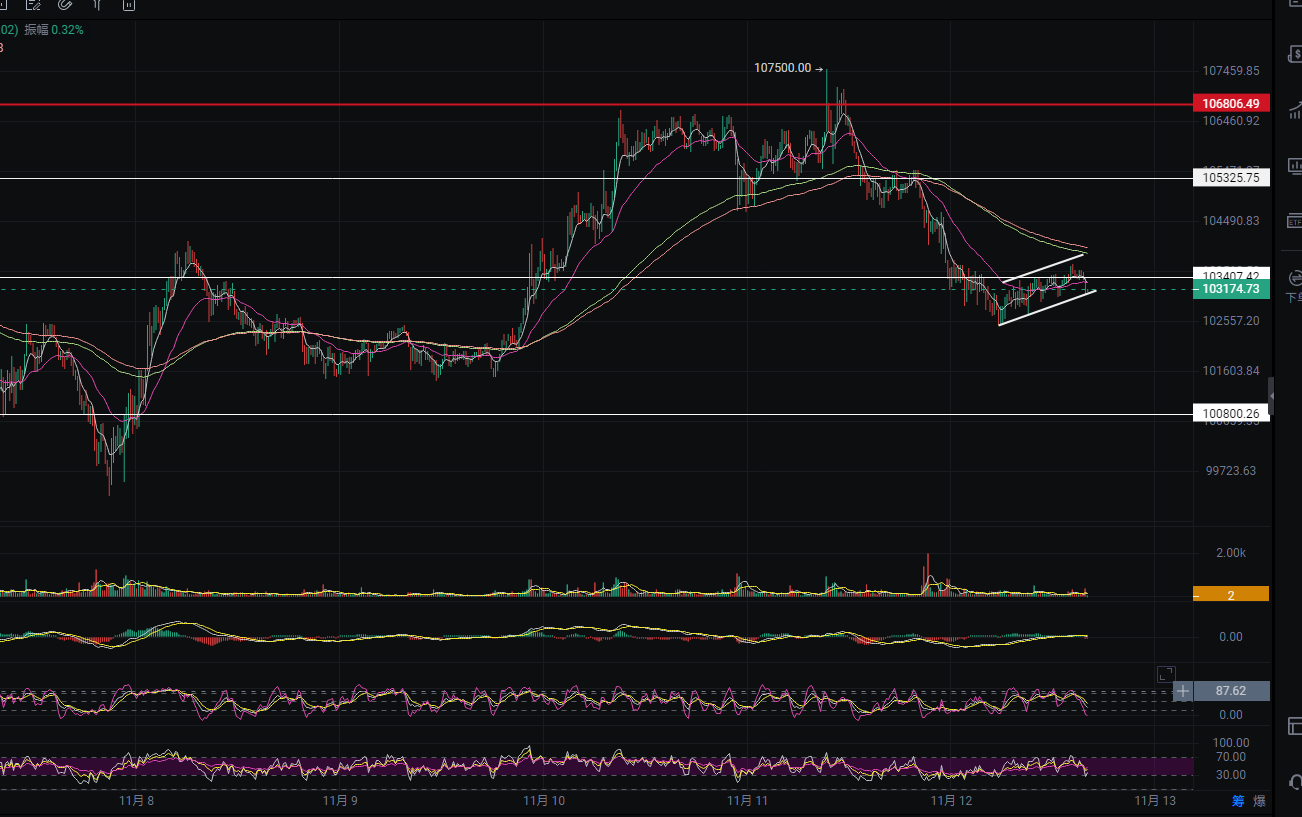The height and width of the screenshot is (817, 1302).
Task: Click the 100800.26 support line label
Action: [x=1231, y=413]
